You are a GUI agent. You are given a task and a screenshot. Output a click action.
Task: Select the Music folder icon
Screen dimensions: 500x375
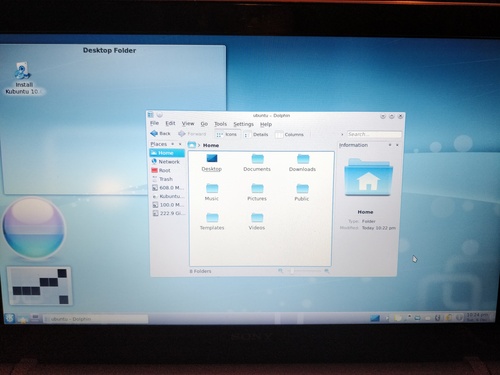pyautogui.click(x=212, y=192)
